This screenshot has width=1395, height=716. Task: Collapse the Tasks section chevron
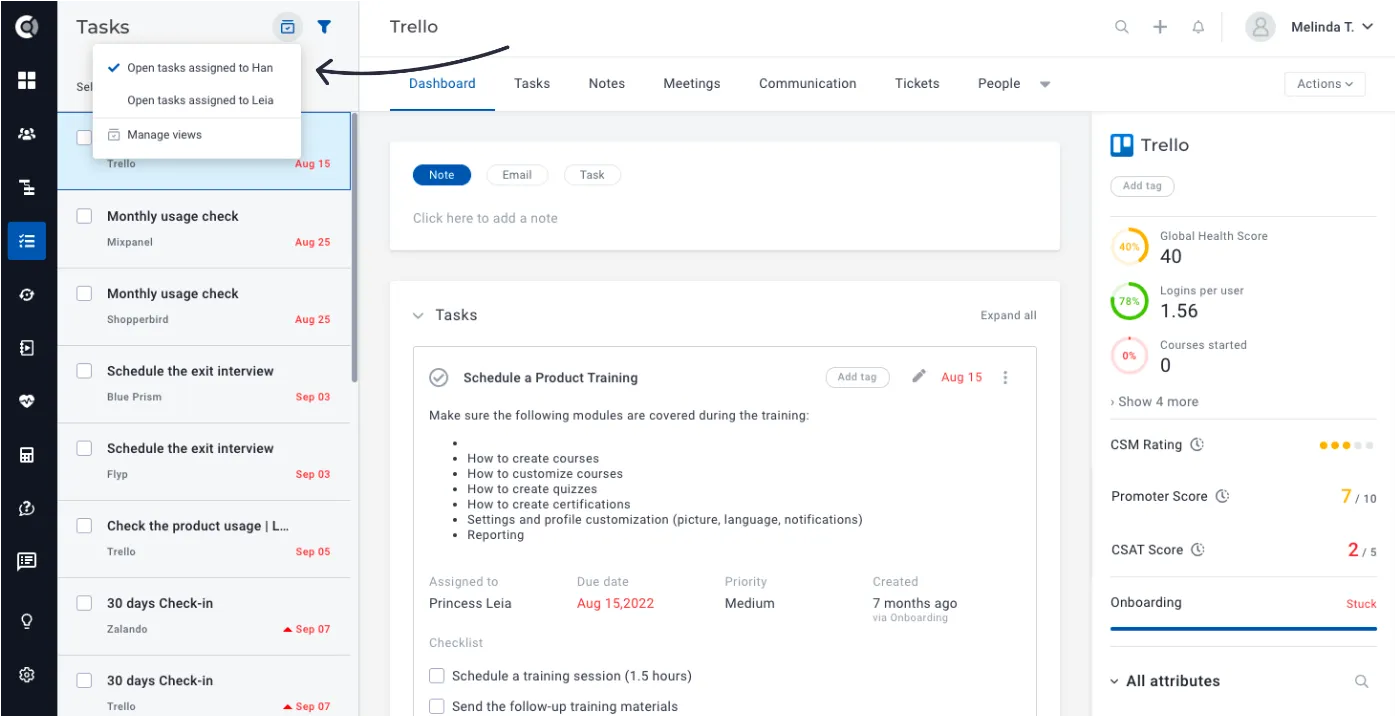[418, 316]
